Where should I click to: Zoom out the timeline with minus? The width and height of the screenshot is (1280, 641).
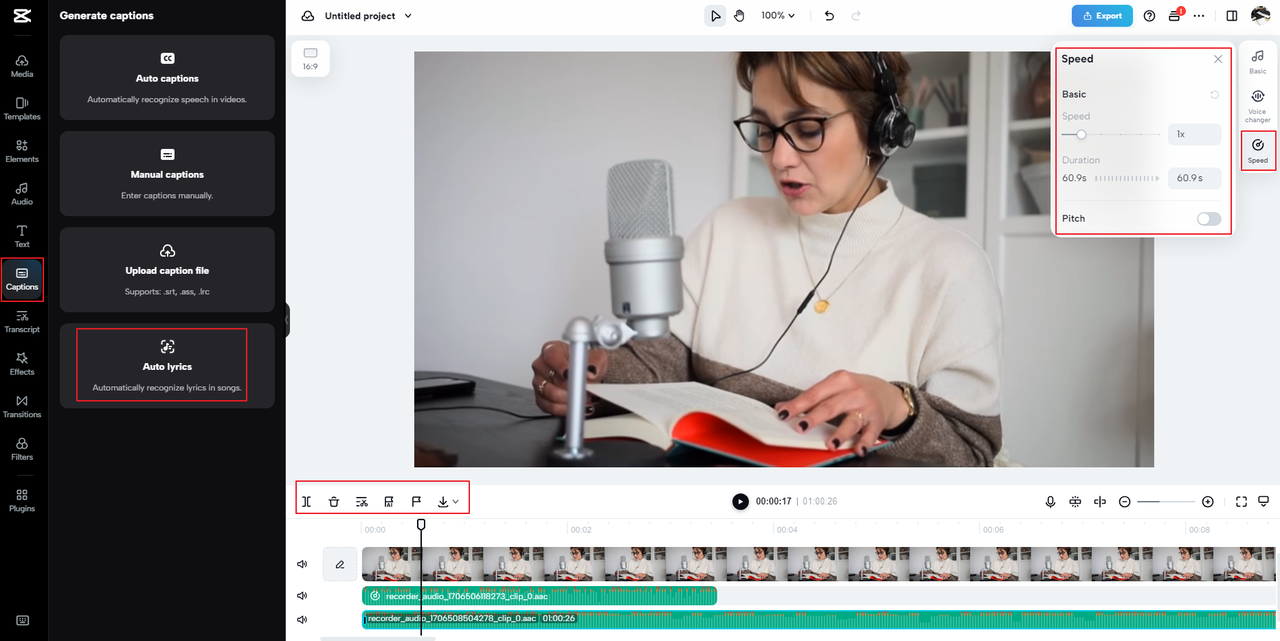tap(1125, 501)
